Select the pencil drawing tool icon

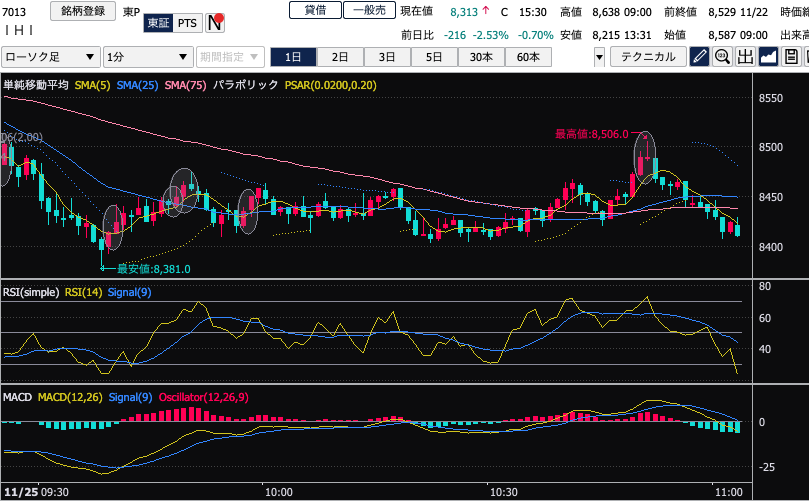coord(700,57)
